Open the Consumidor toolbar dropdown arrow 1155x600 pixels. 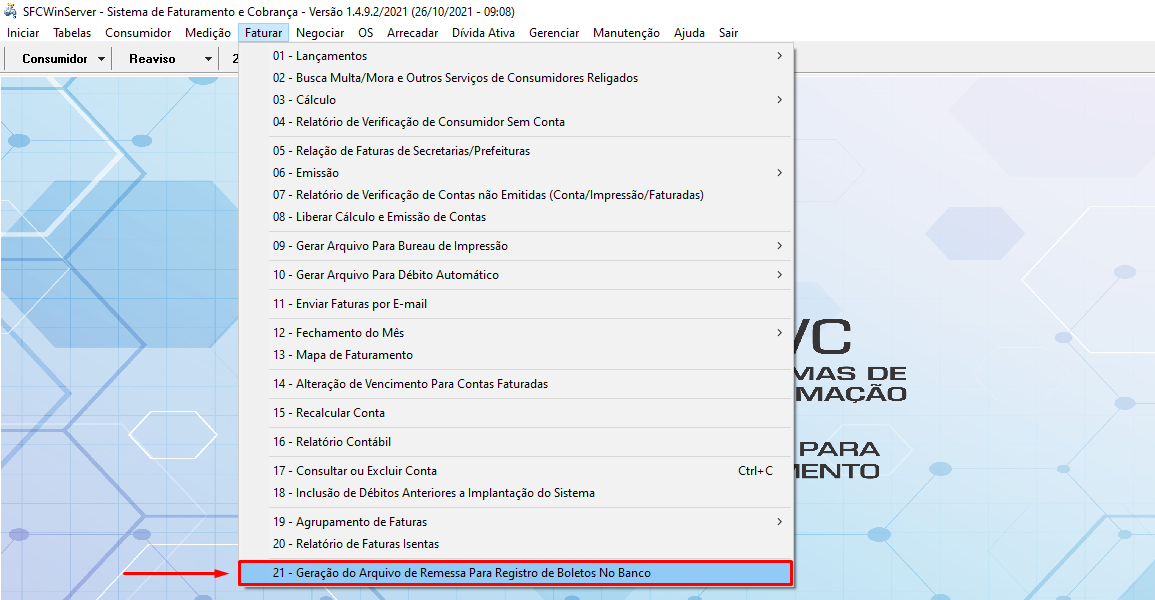tap(102, 59)
